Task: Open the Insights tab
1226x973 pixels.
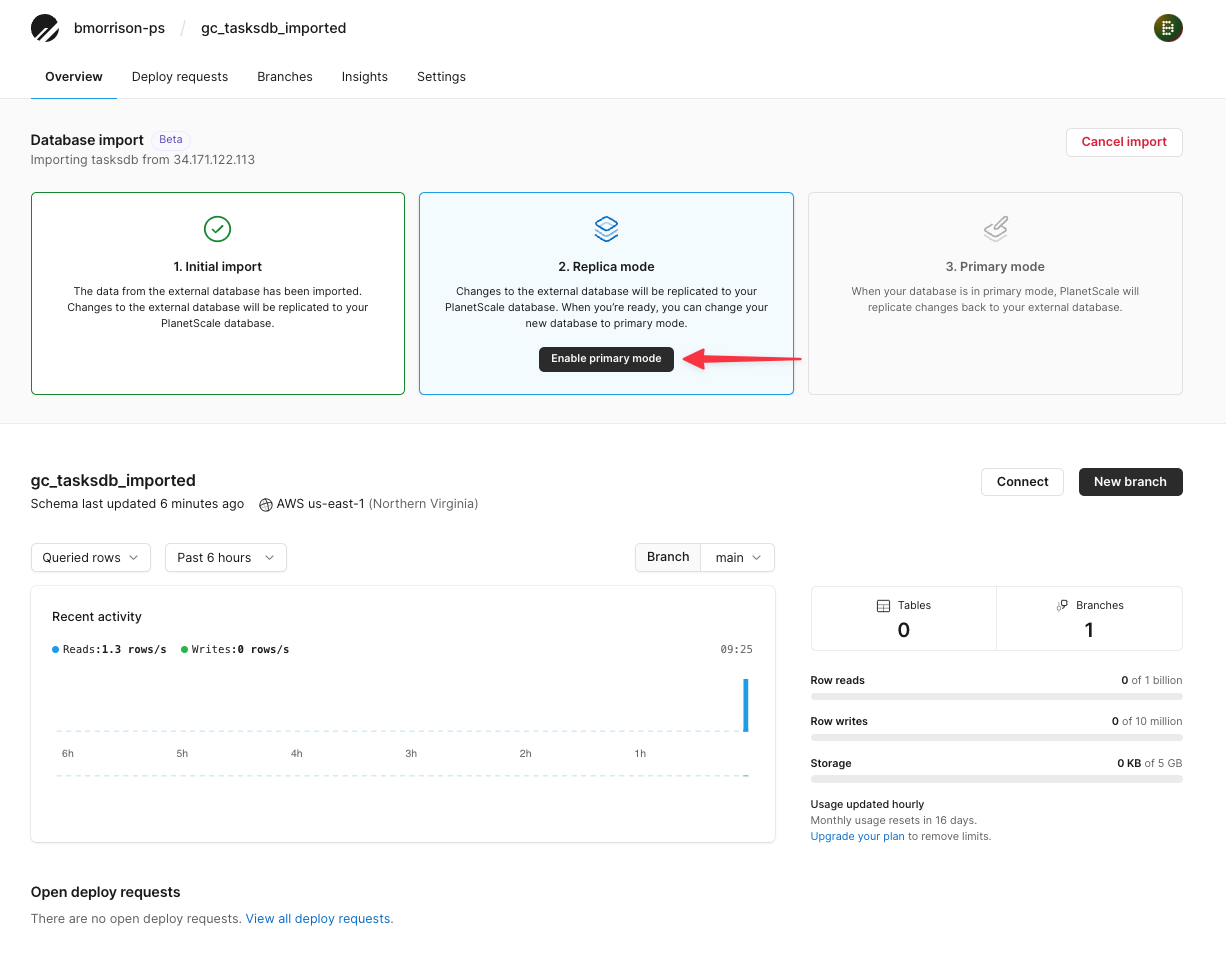Action: 365,77
